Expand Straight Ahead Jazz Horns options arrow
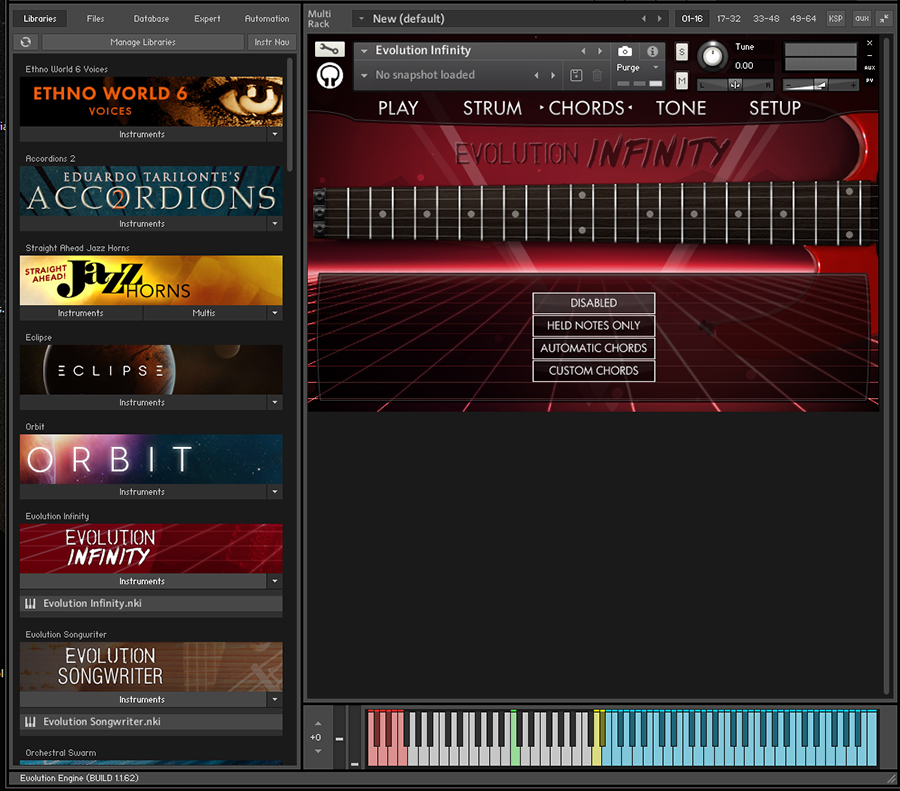900x791 pixels. (x=275, y=313)
